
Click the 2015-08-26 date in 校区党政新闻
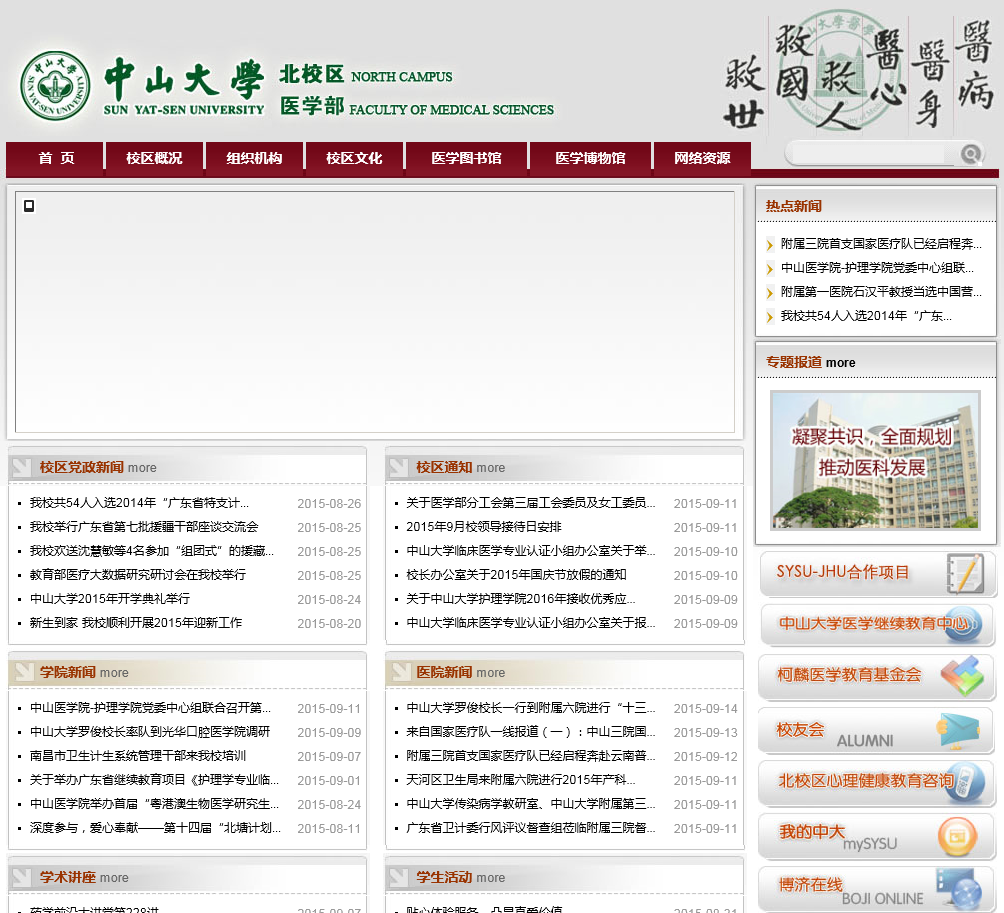pos(329,504)
